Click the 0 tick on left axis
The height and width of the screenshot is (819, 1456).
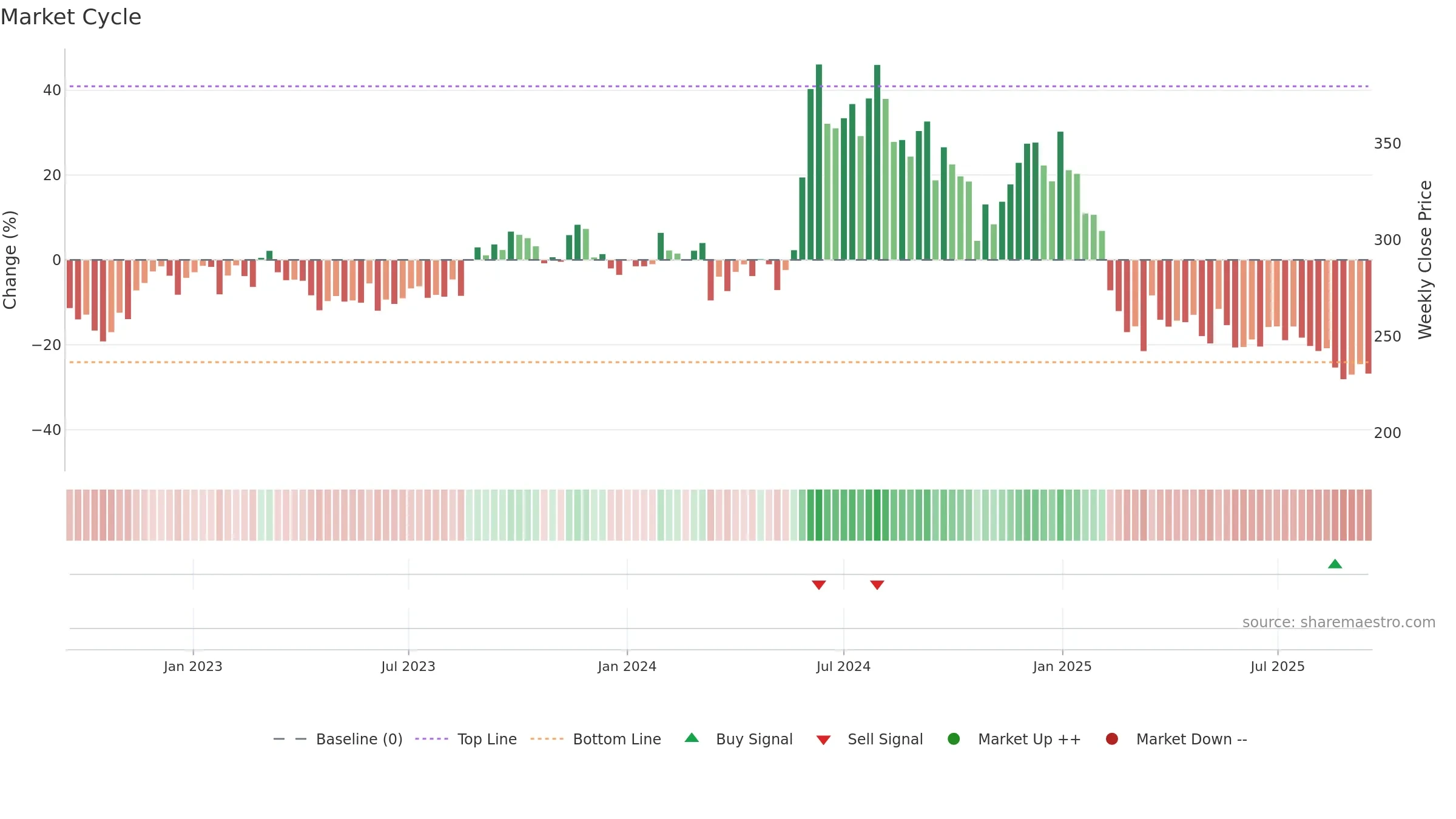tap(56, 260)
